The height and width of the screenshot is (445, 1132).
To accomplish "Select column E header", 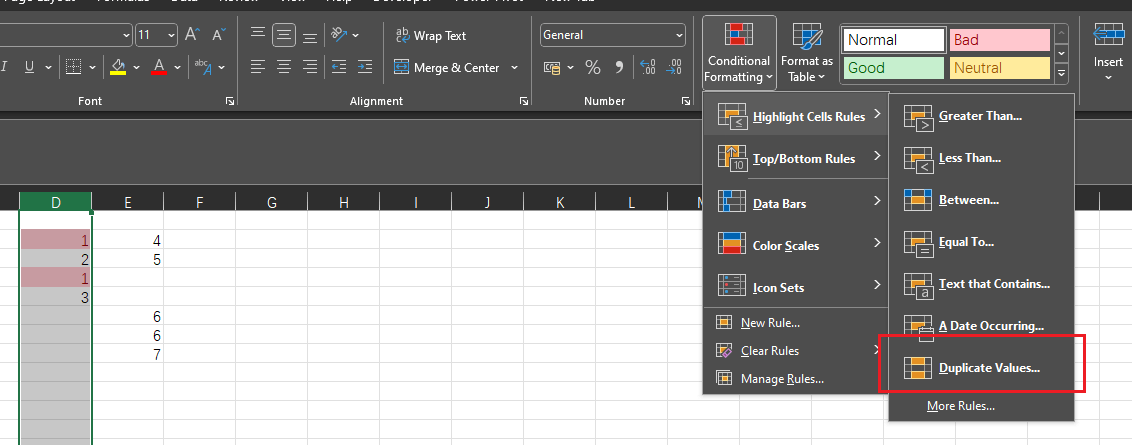I will [x=128, y=202].
